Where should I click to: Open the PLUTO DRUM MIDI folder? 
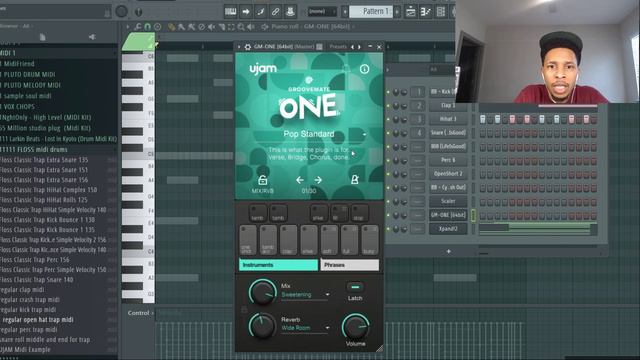tap(28, 74)
